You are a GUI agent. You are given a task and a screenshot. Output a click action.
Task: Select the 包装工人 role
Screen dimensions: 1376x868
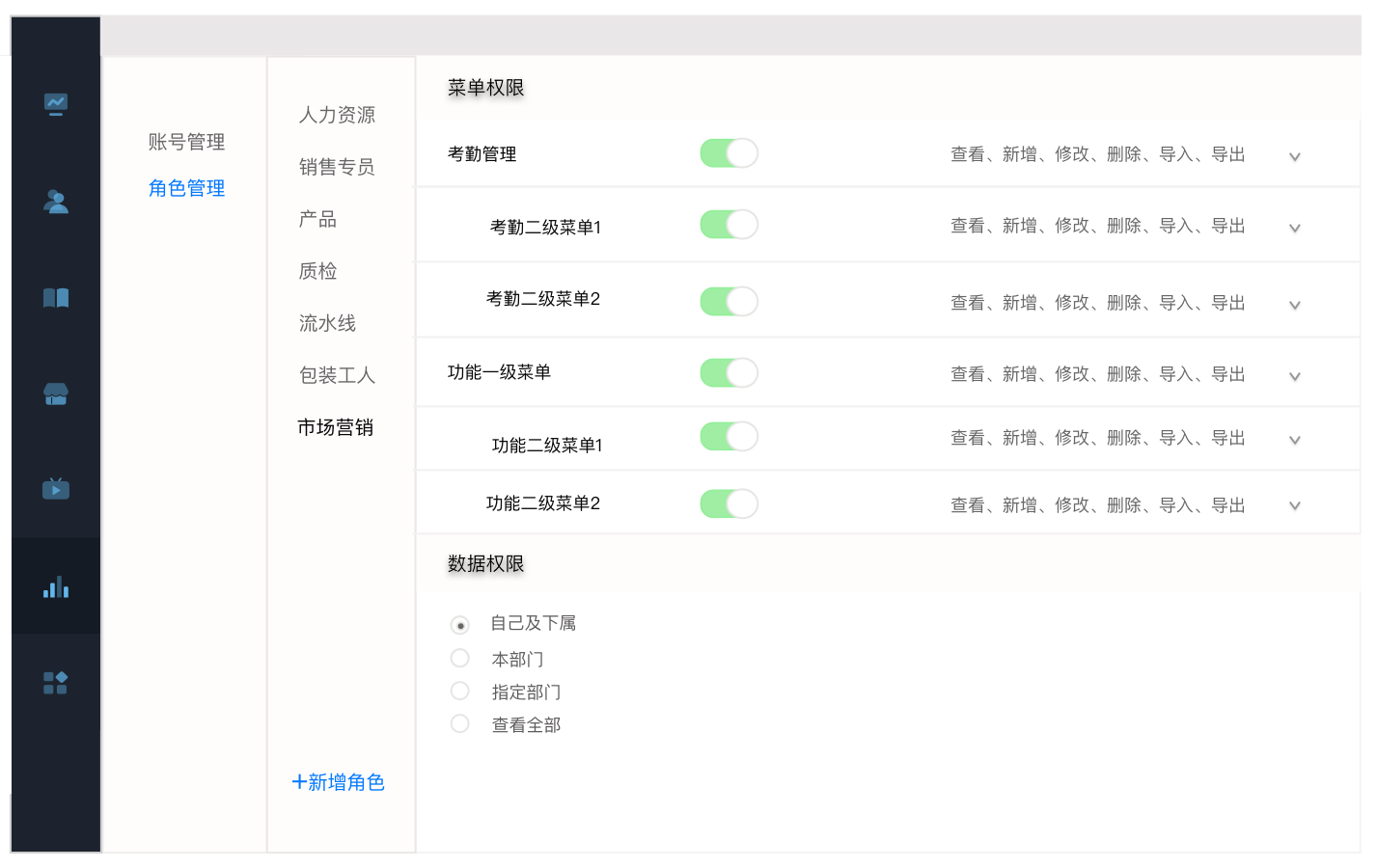(337, 375)
